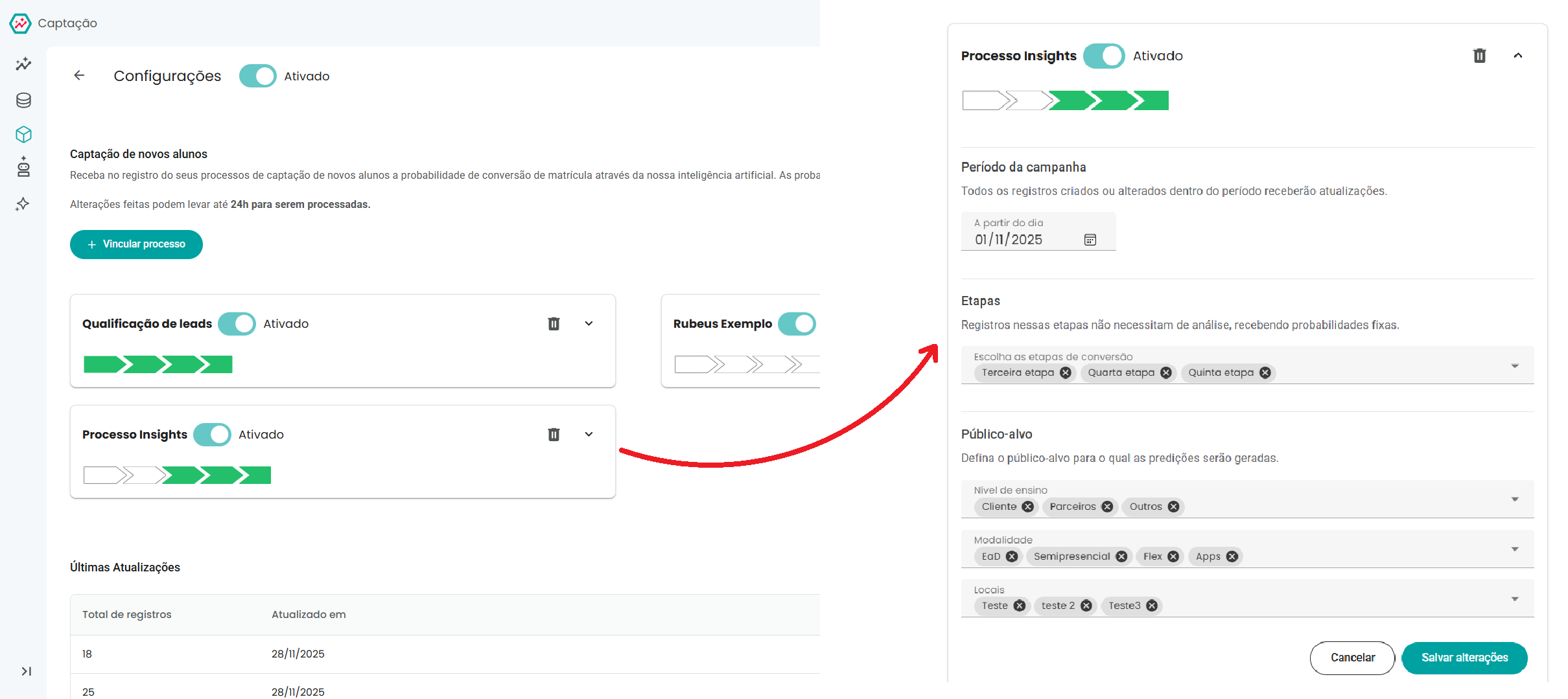
Task: Click the Vincular processo button
Action: pyautogui.click(x=136, y=244)
